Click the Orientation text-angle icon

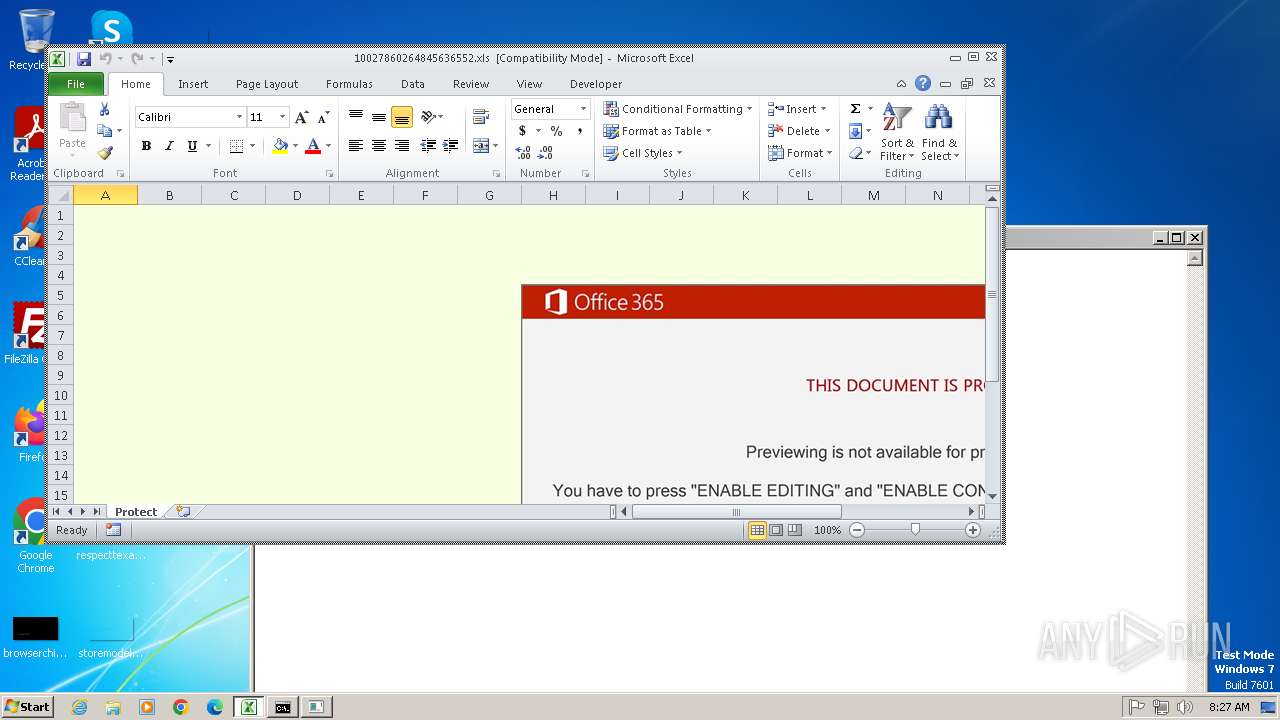(428, 117)
